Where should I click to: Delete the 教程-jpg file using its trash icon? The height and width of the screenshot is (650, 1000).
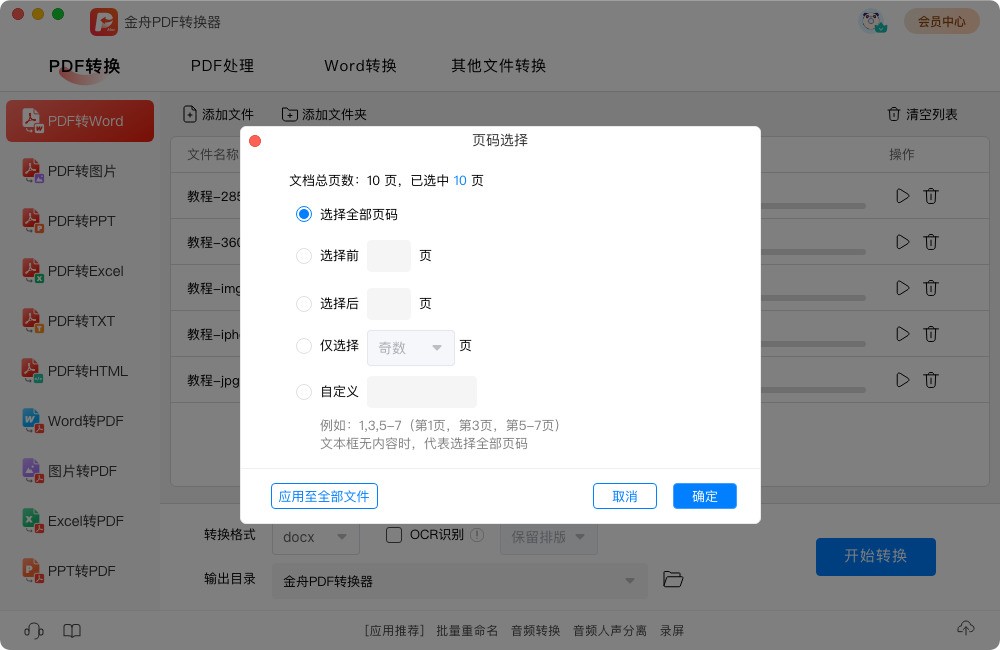[x=931, y=380]
